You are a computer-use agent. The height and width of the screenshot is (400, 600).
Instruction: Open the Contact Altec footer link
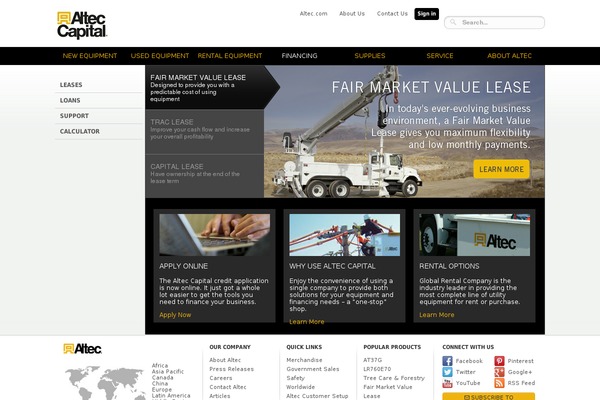(228, 387)
